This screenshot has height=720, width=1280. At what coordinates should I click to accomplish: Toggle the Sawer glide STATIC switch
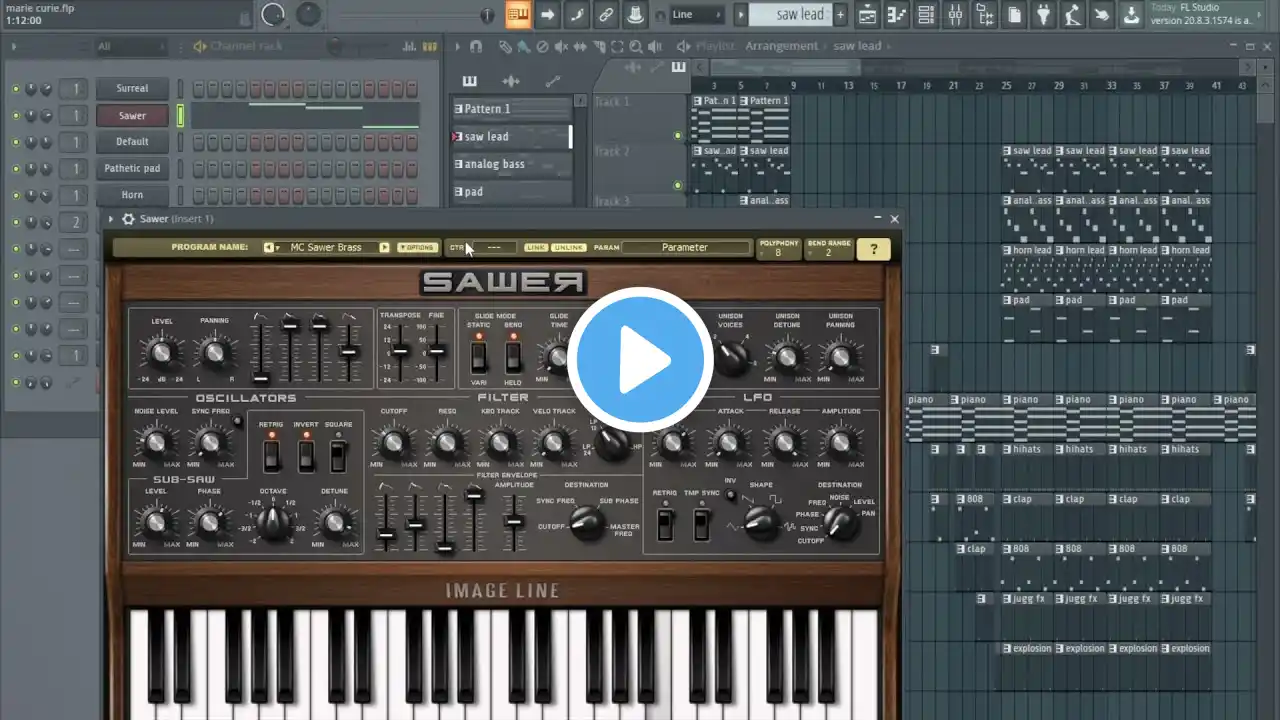479,356
